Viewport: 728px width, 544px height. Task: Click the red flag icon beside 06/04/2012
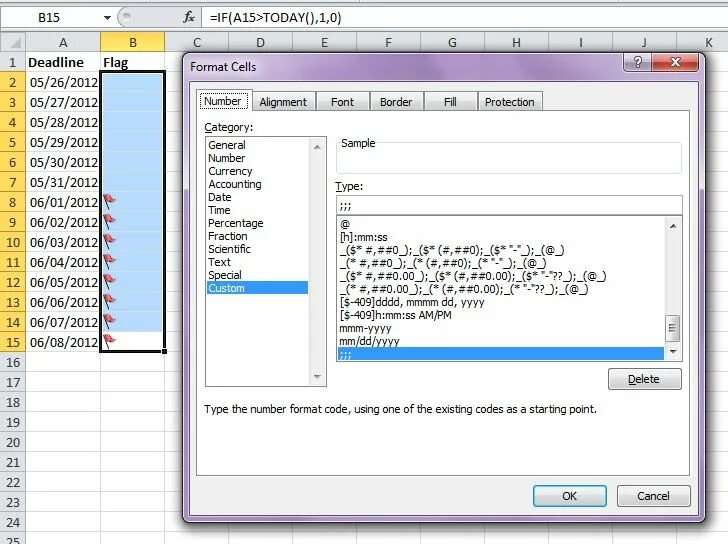[x=109, y=261]
